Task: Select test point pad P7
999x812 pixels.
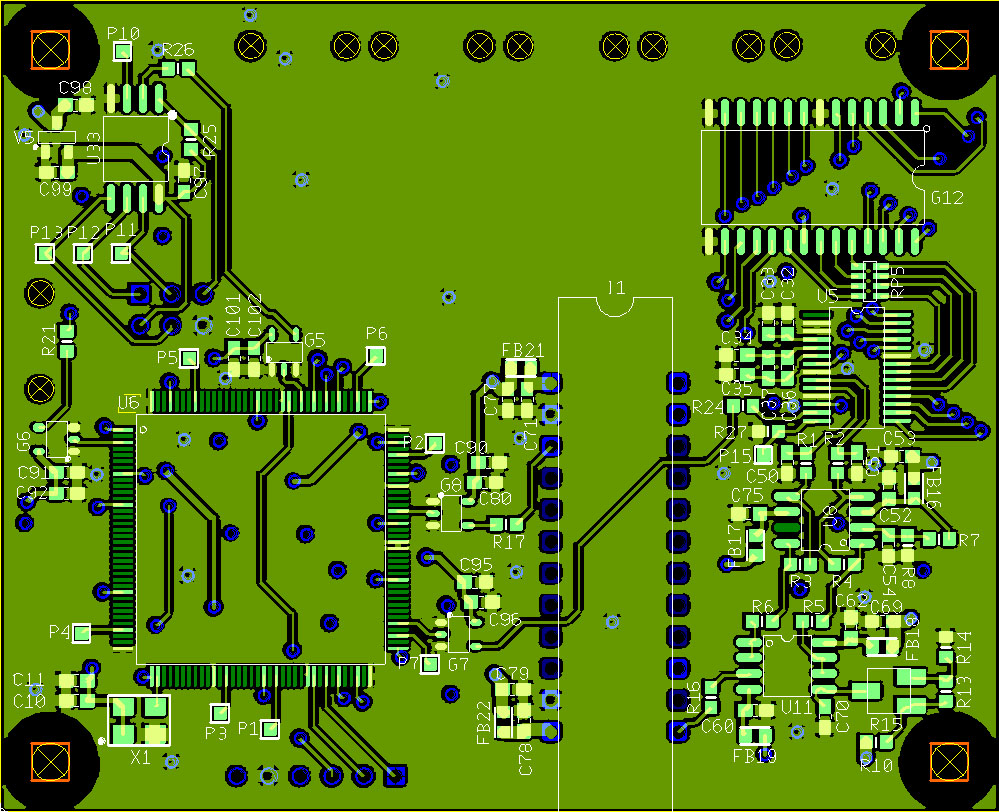Action: click(430, 663)
